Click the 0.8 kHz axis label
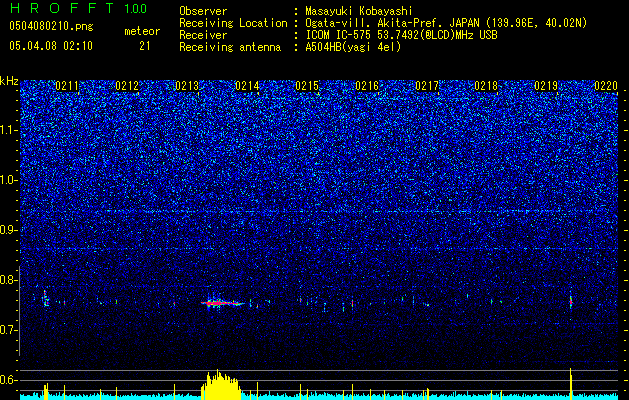 [9, 280]
